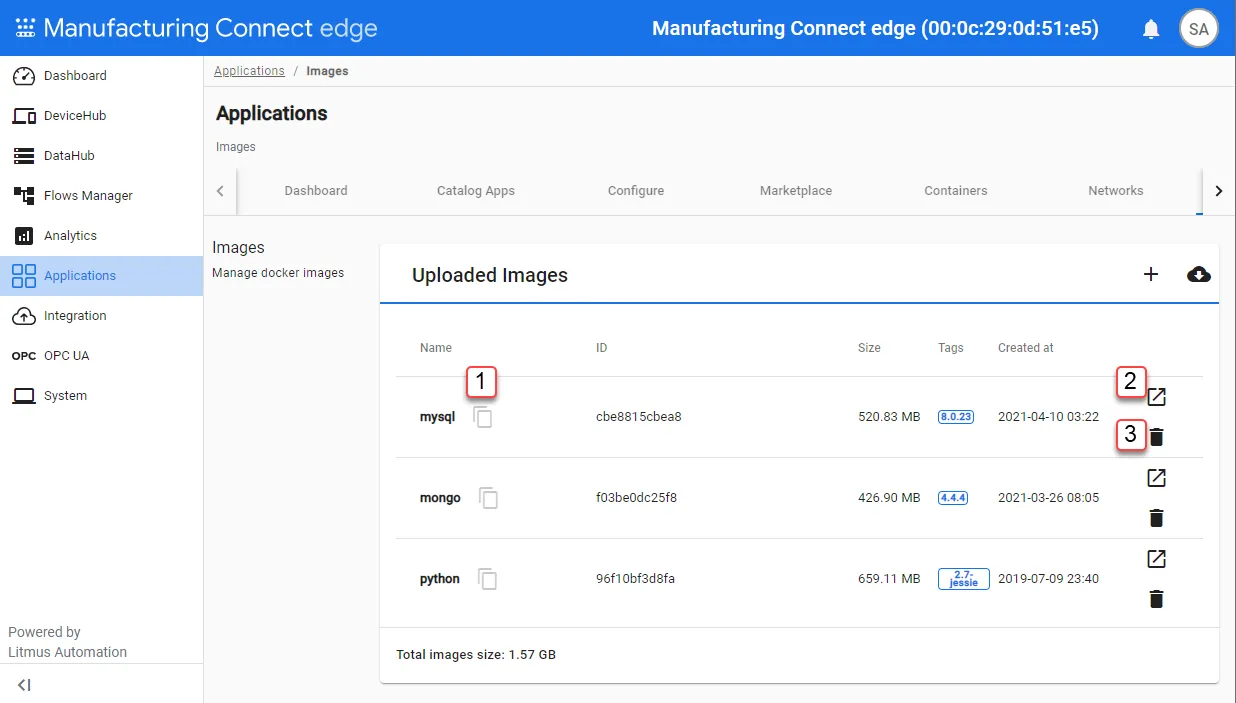Screen dimensions: 1236x703
Task: Click the System laptop icon
Action: [x=24, y=396]
